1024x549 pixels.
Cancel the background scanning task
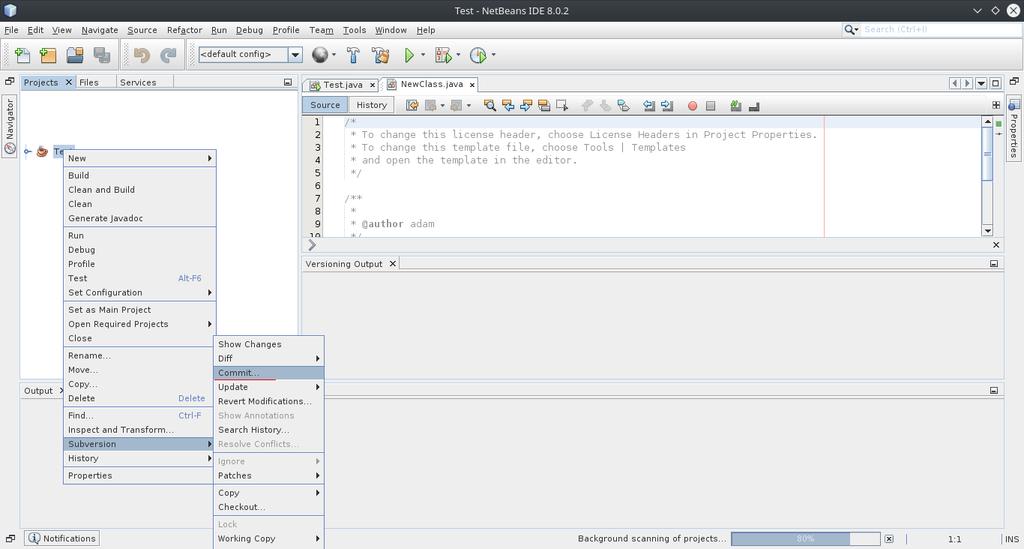point(889,539)
